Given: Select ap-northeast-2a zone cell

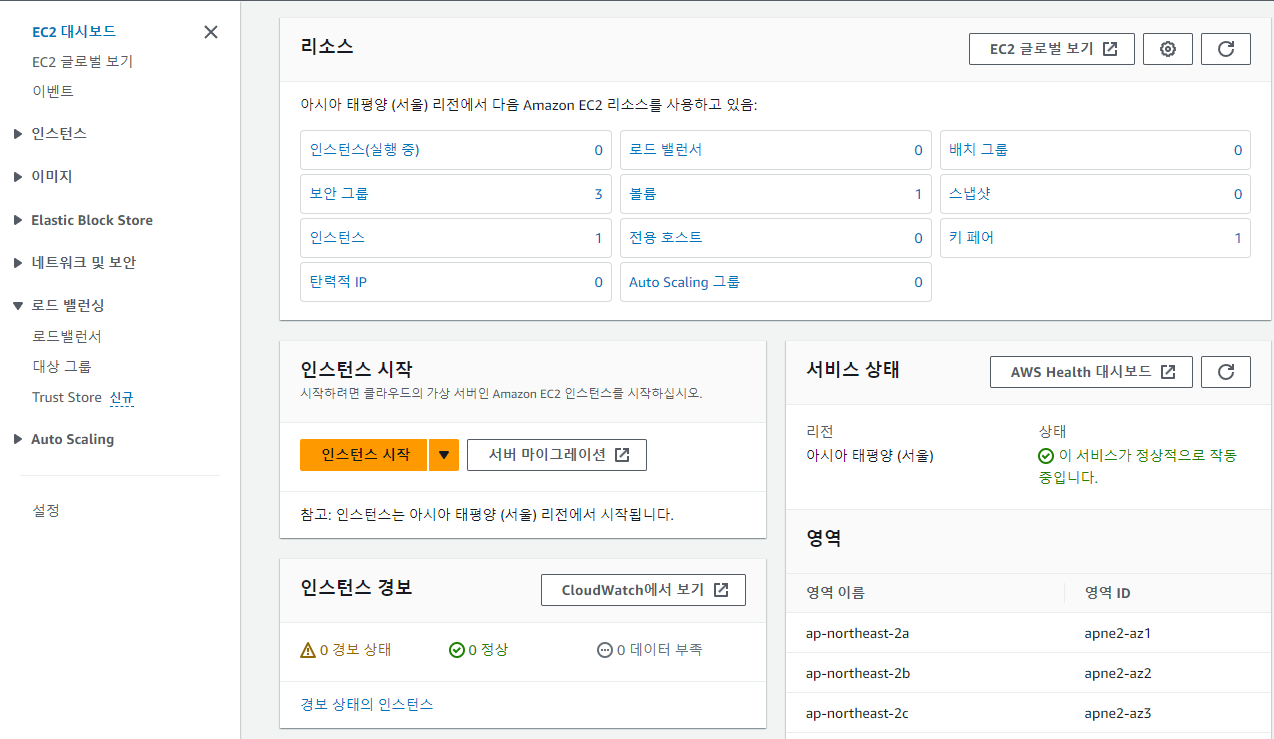Looking at the screenshot, I should coord(857,633).
